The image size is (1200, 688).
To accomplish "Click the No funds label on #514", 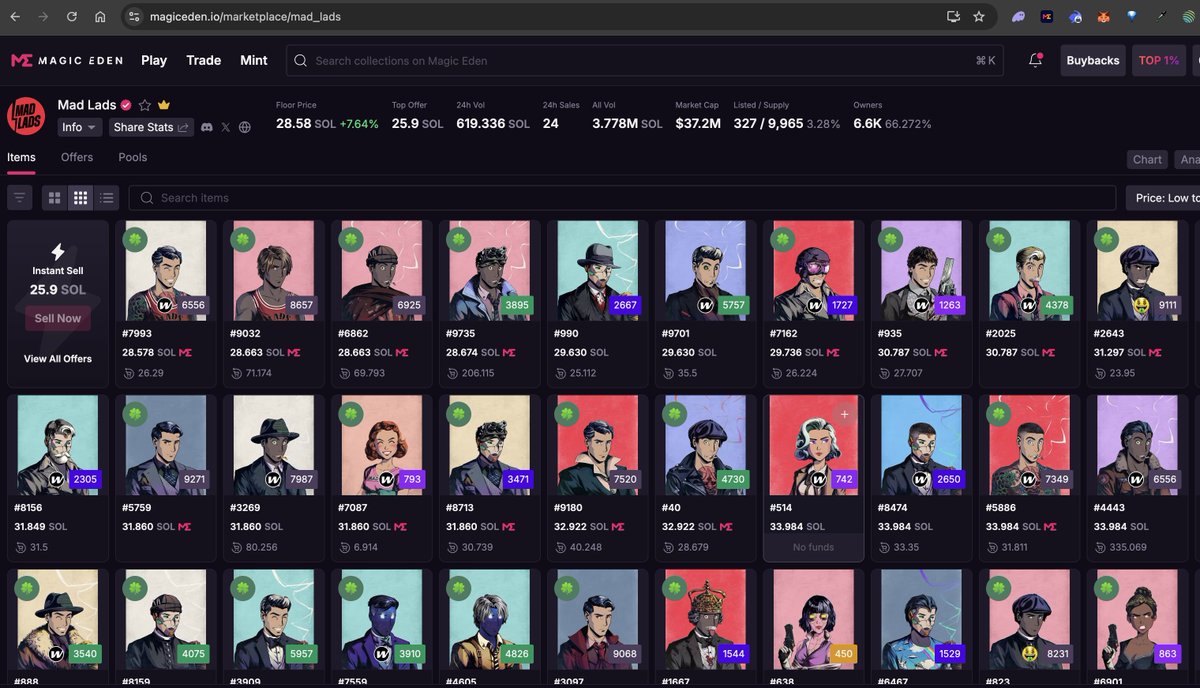I will click(813, 547).
